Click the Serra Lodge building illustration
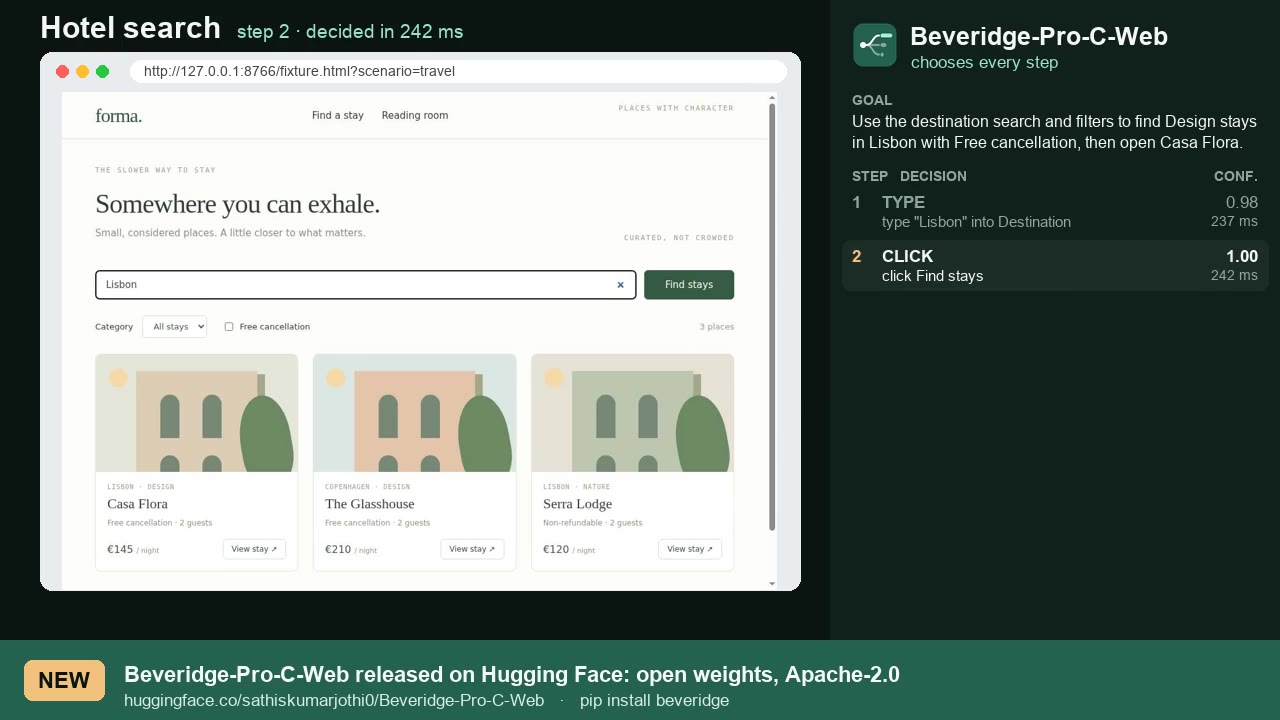Image resolution: width=1280 pixels, height=720 pixels. [633, 413]
